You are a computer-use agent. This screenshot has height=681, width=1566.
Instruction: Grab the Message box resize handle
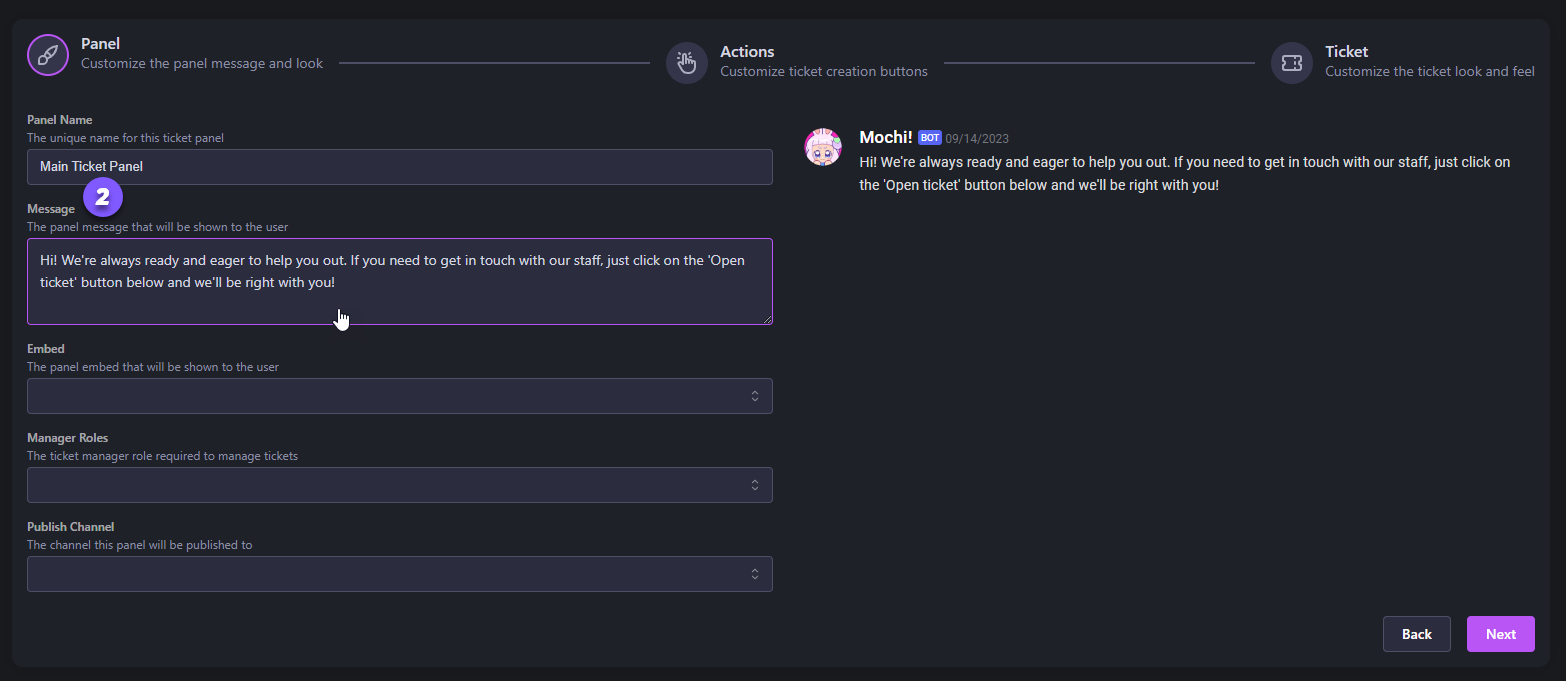(768, 320)
